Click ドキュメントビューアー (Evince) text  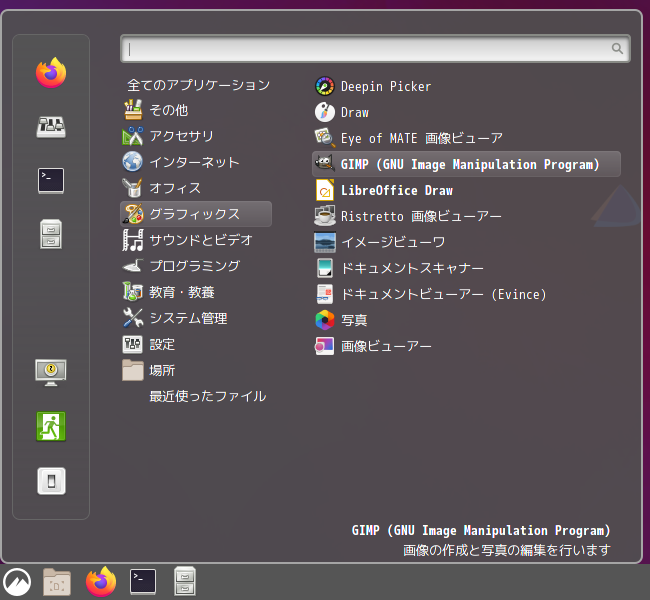coord(444,294)
